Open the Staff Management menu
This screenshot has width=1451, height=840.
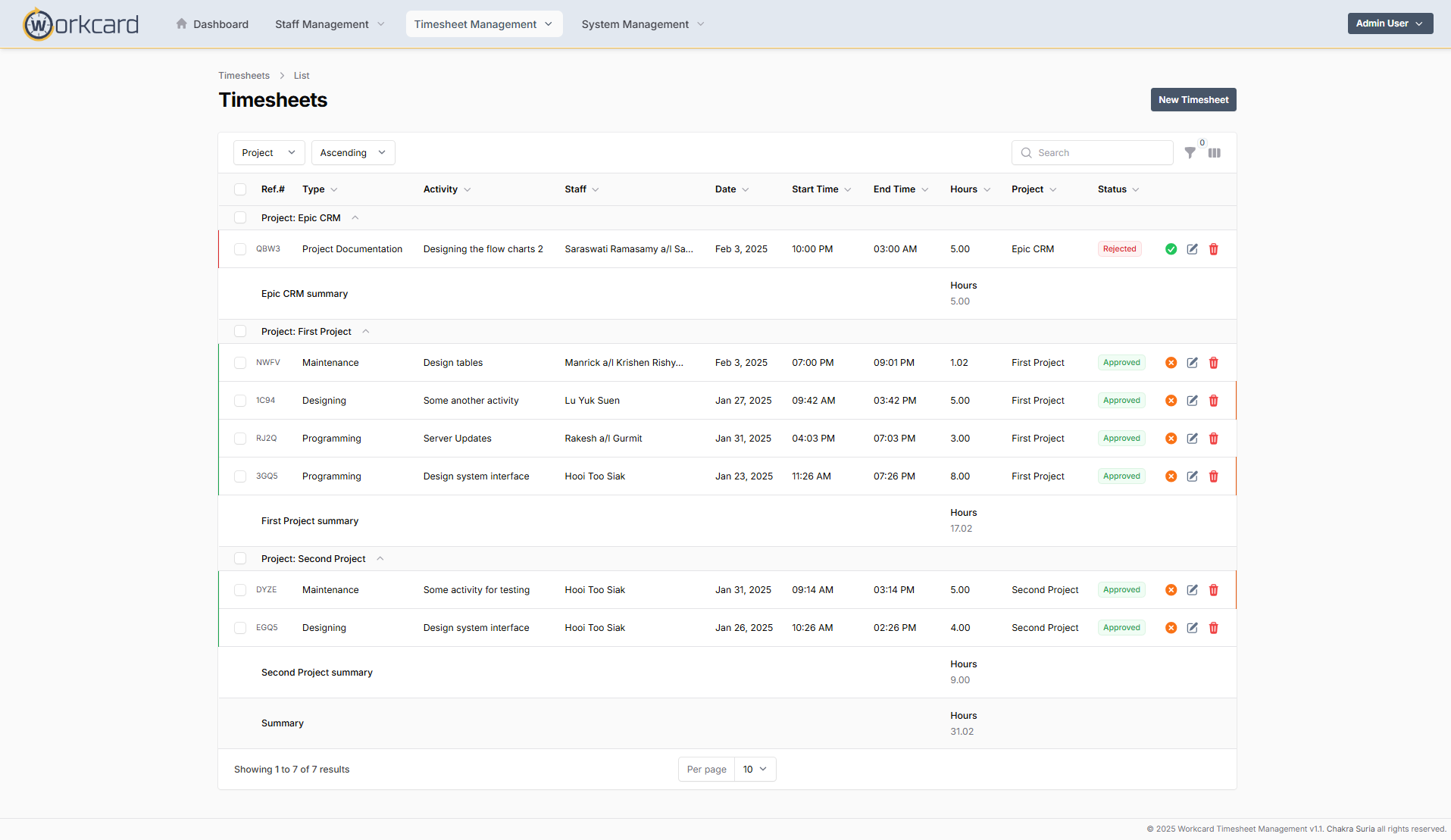tap(330, 24)
